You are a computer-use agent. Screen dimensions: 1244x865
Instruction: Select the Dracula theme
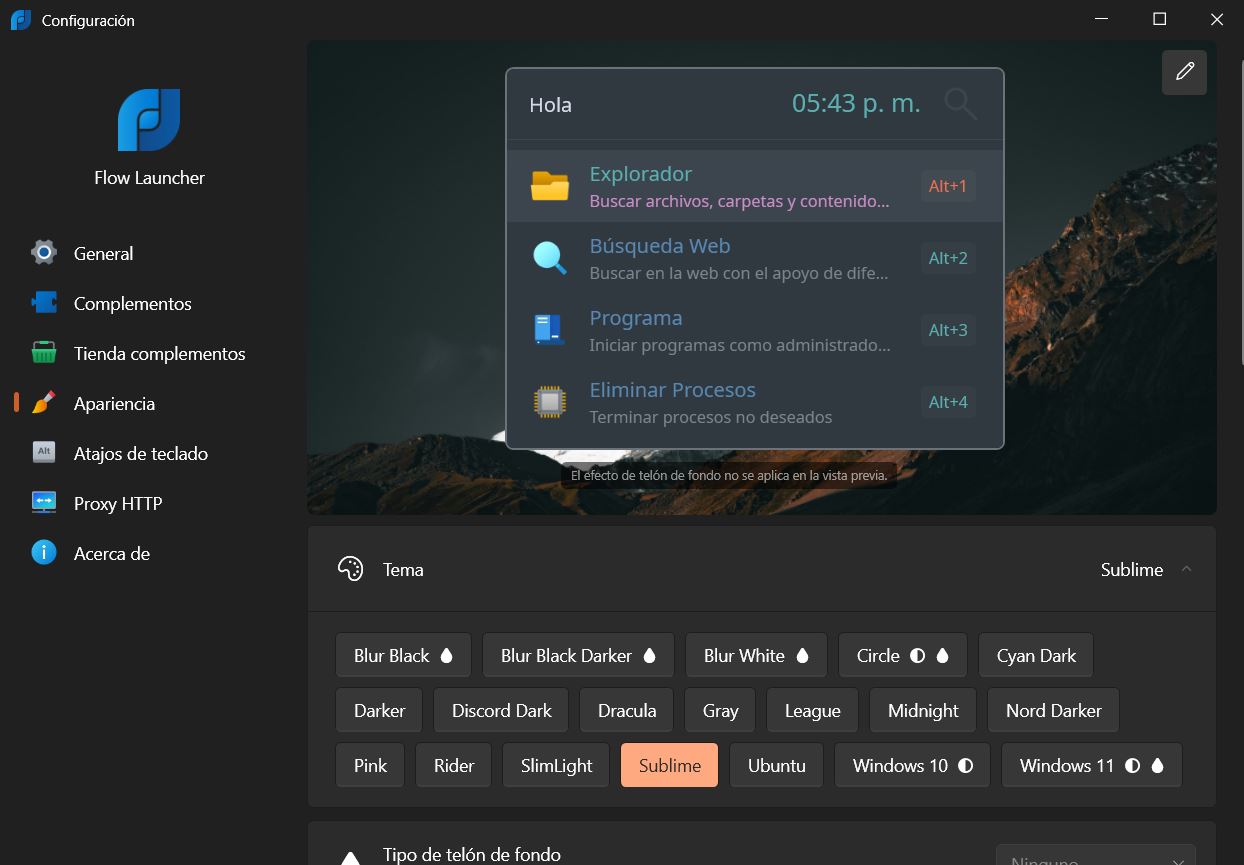(627, 711)
